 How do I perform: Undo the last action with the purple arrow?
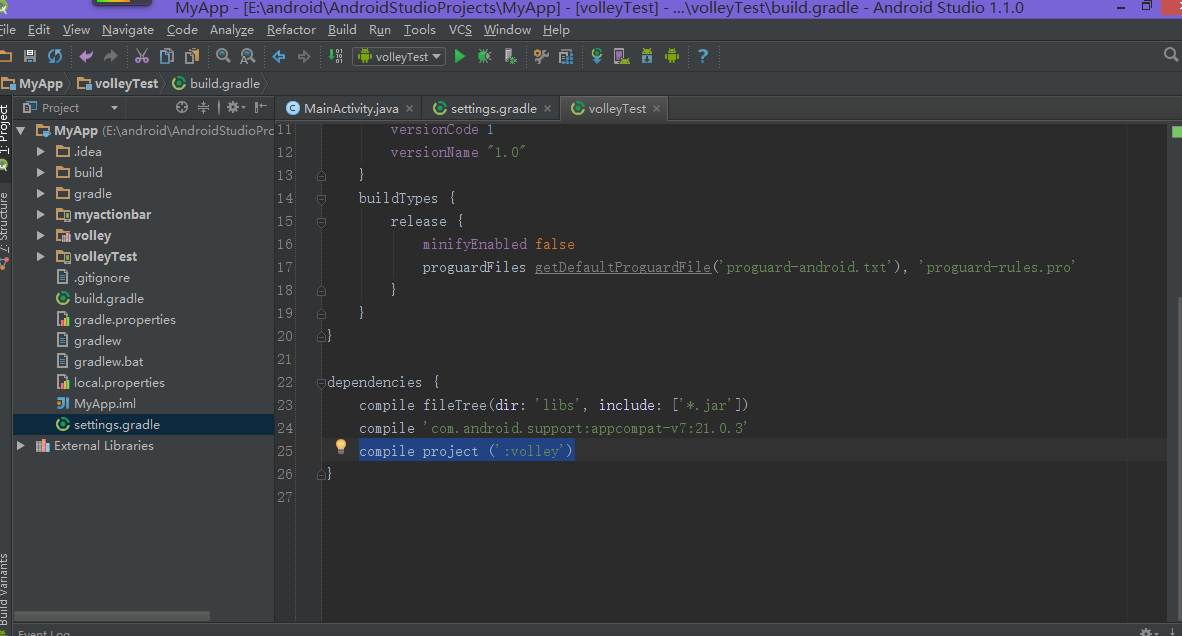point(86,57)
